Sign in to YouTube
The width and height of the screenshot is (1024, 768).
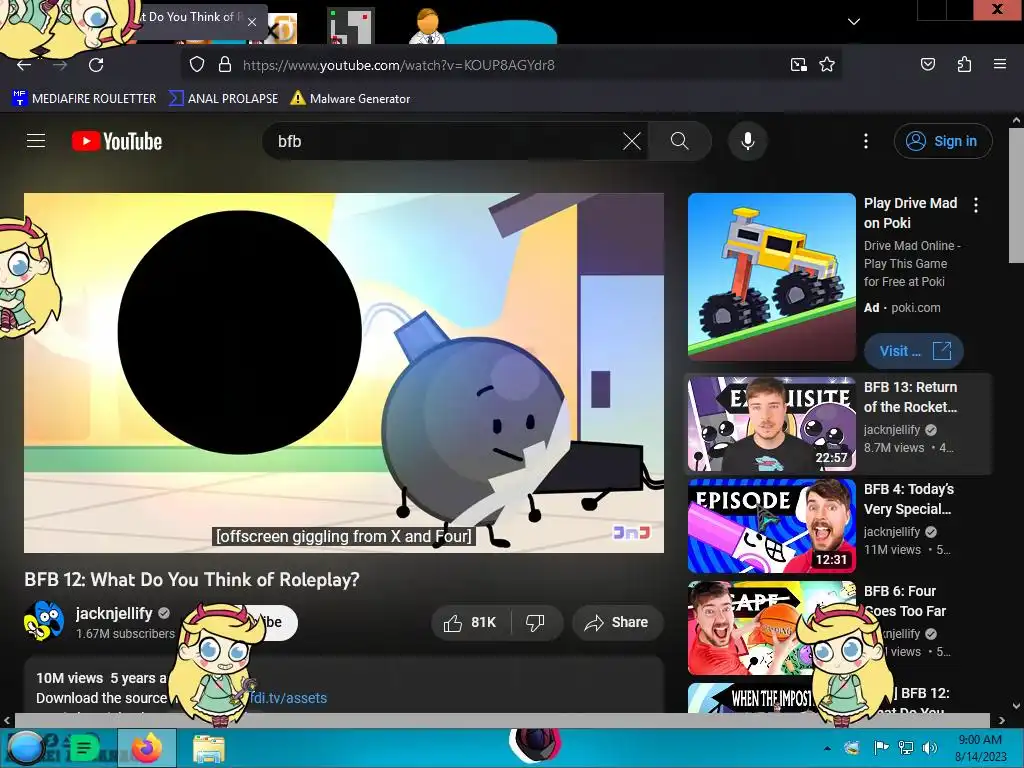click(943, 141)
